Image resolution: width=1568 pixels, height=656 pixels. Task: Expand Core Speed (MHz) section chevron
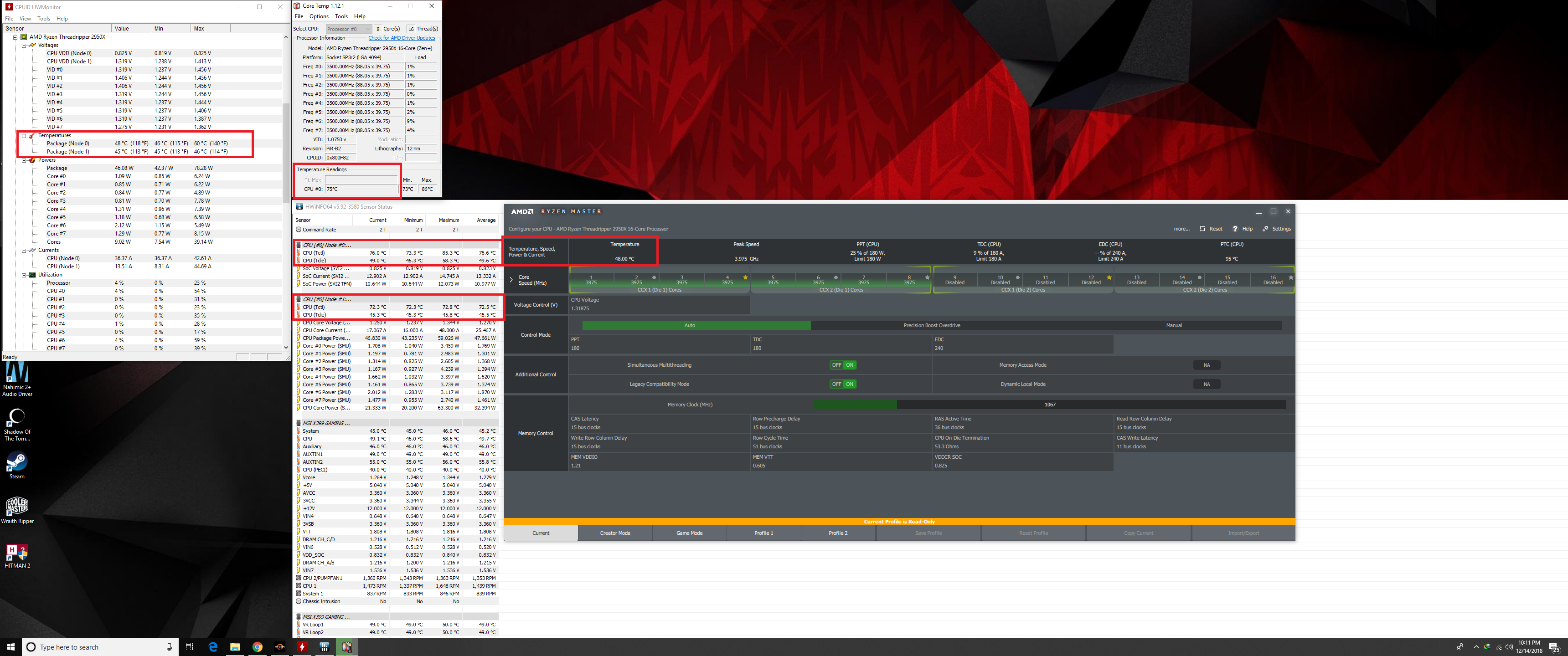(511, 280)
